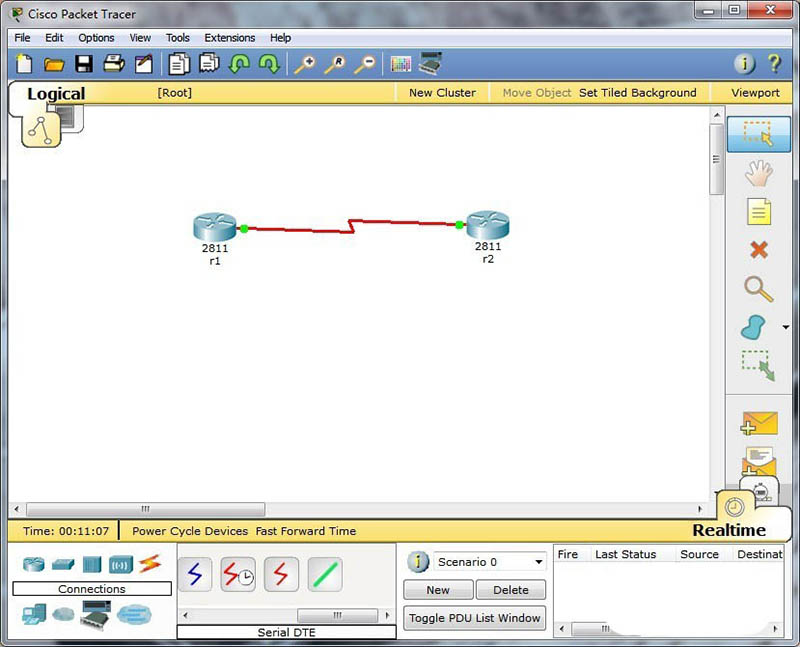The height and width of the screenshot is (647, 800).
Task: Copy selection with the copy icon
Action: click(x=179, y=64)
